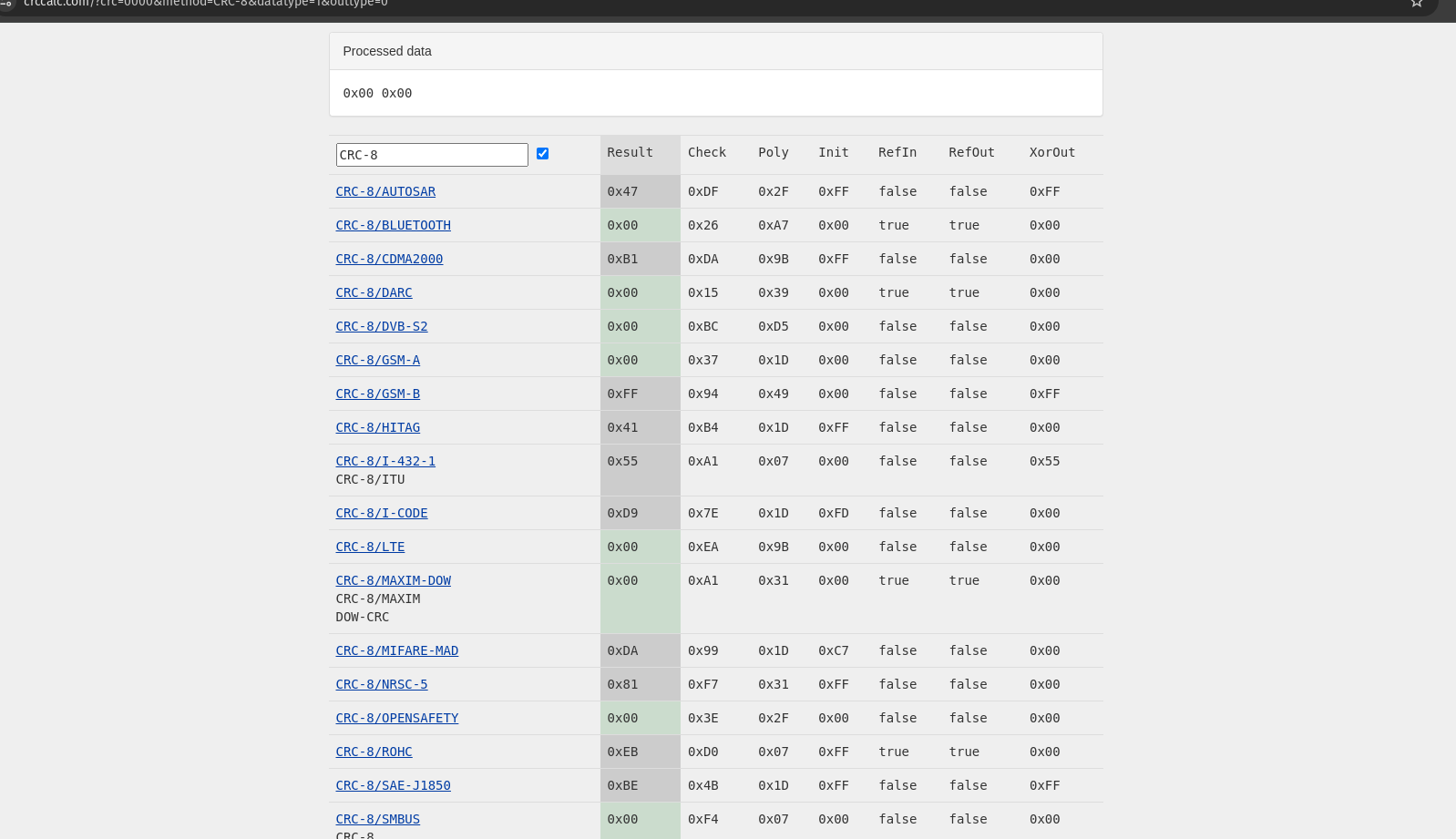This screenshot has width=1456, height=839.
Task: Open the CRC-8/OPENSAFETY link
Action: click(x=396, y=718)
